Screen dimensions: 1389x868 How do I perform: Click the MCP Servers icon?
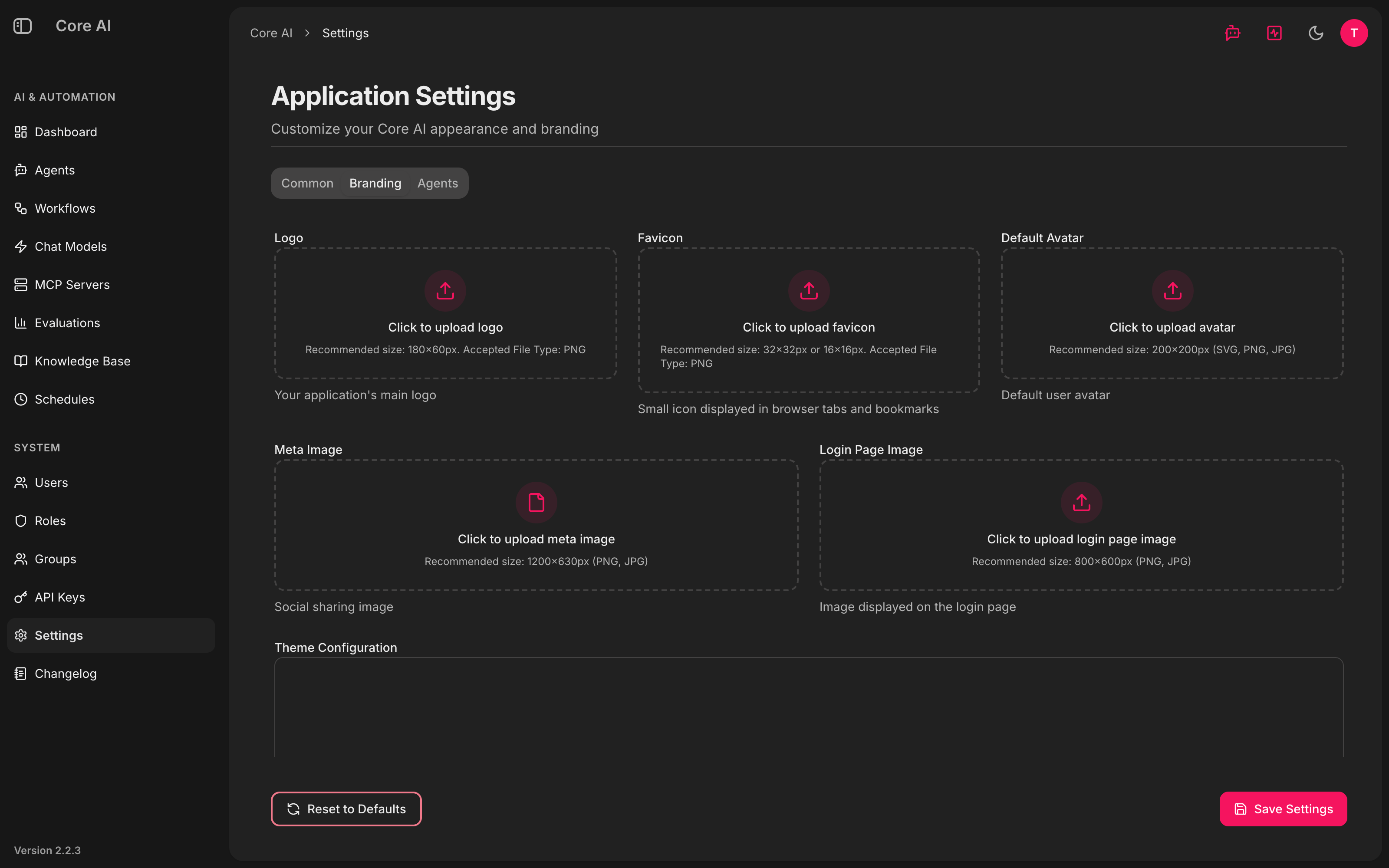coord(21,285)
